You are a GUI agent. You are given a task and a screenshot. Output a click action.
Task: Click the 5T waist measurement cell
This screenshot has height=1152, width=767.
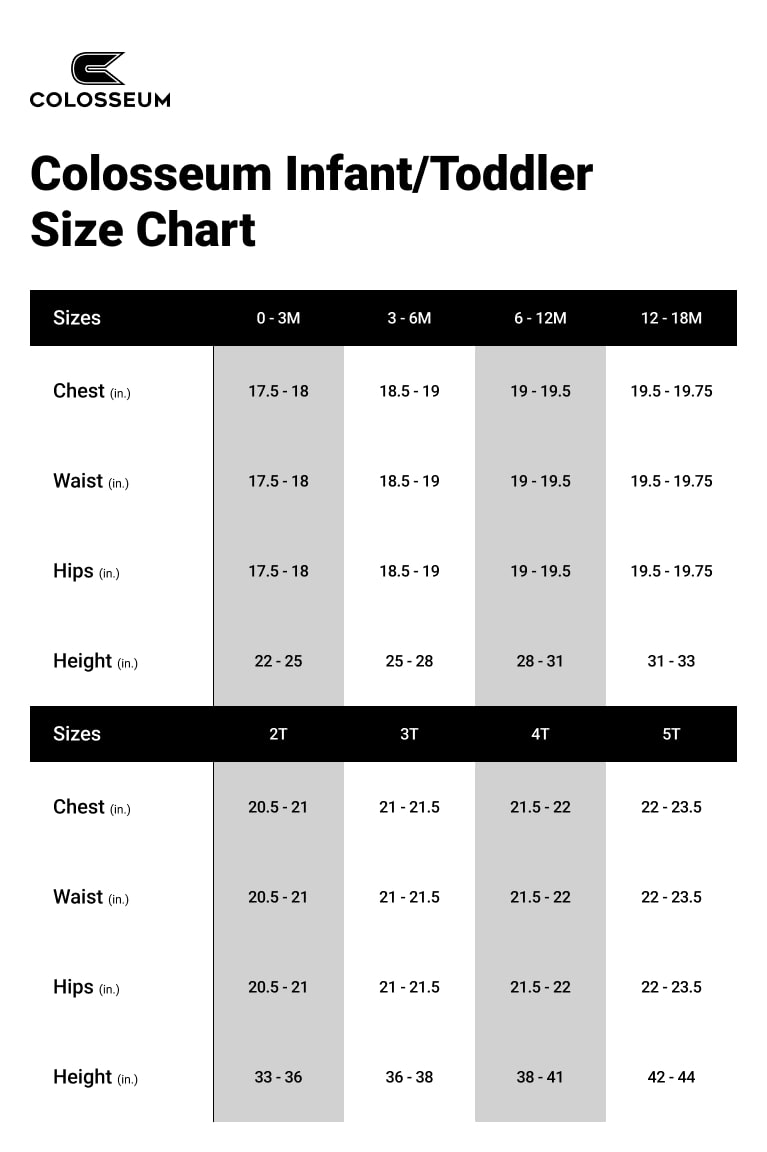[671, 897]
